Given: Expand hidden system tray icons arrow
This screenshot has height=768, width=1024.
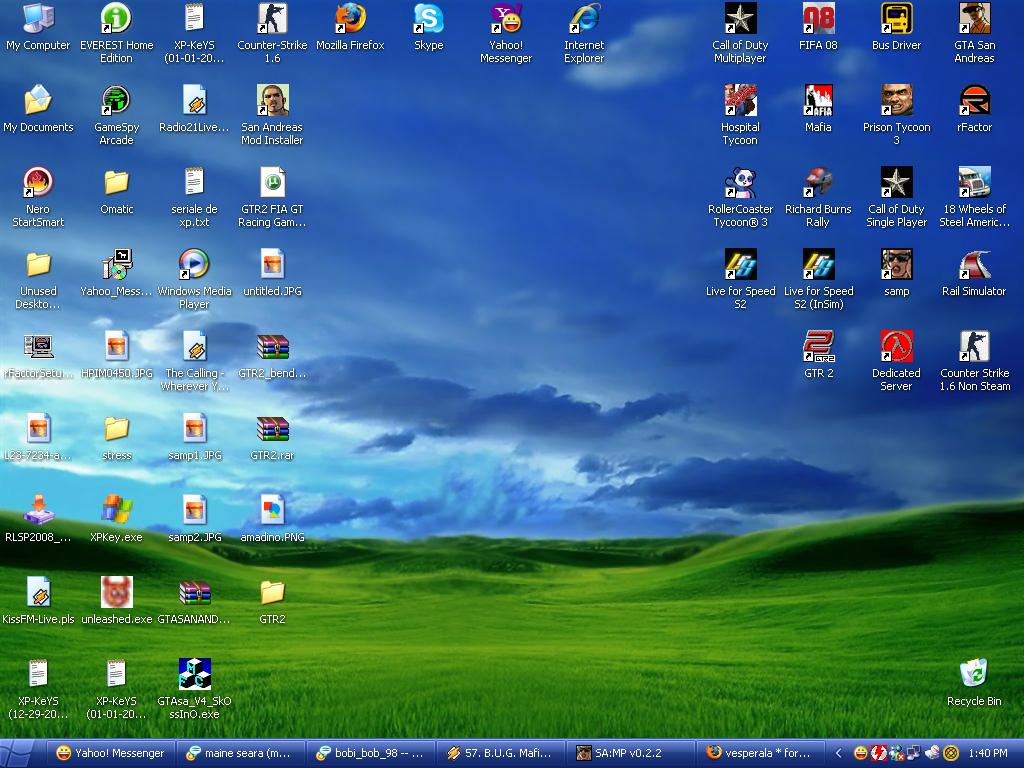Looking at the screenshot, I should [840, 753].
